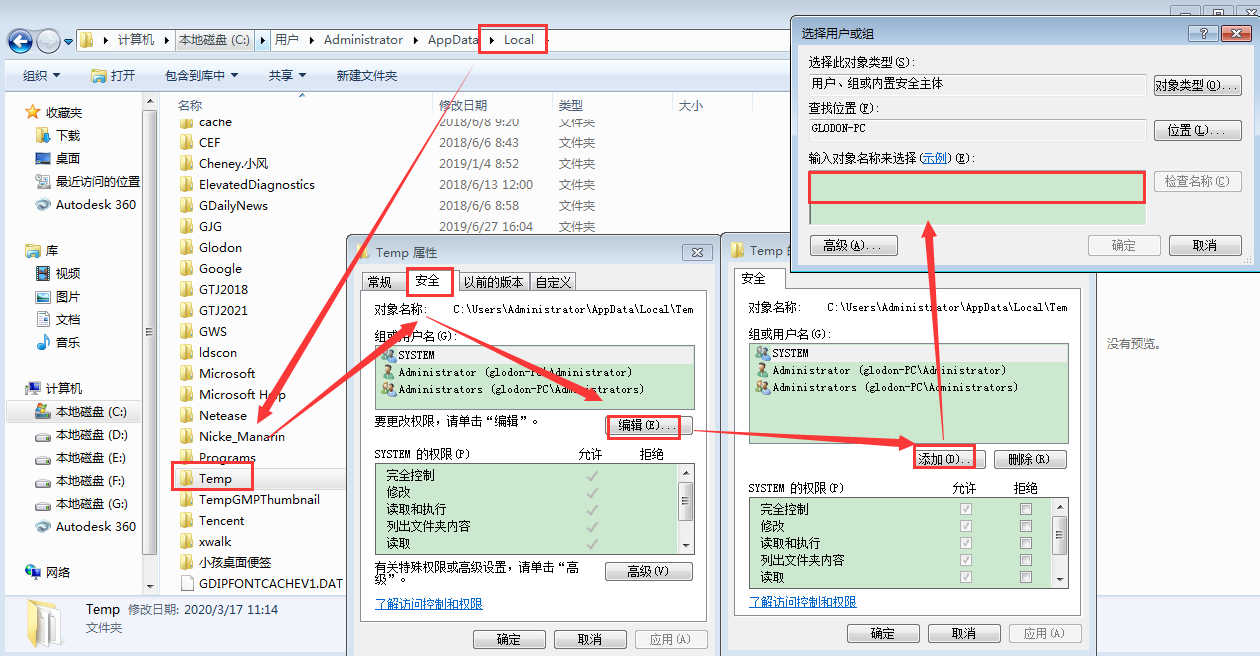
Task: Check 拒绝 box for 完全控制
Action: click(x=1025, y=509)
